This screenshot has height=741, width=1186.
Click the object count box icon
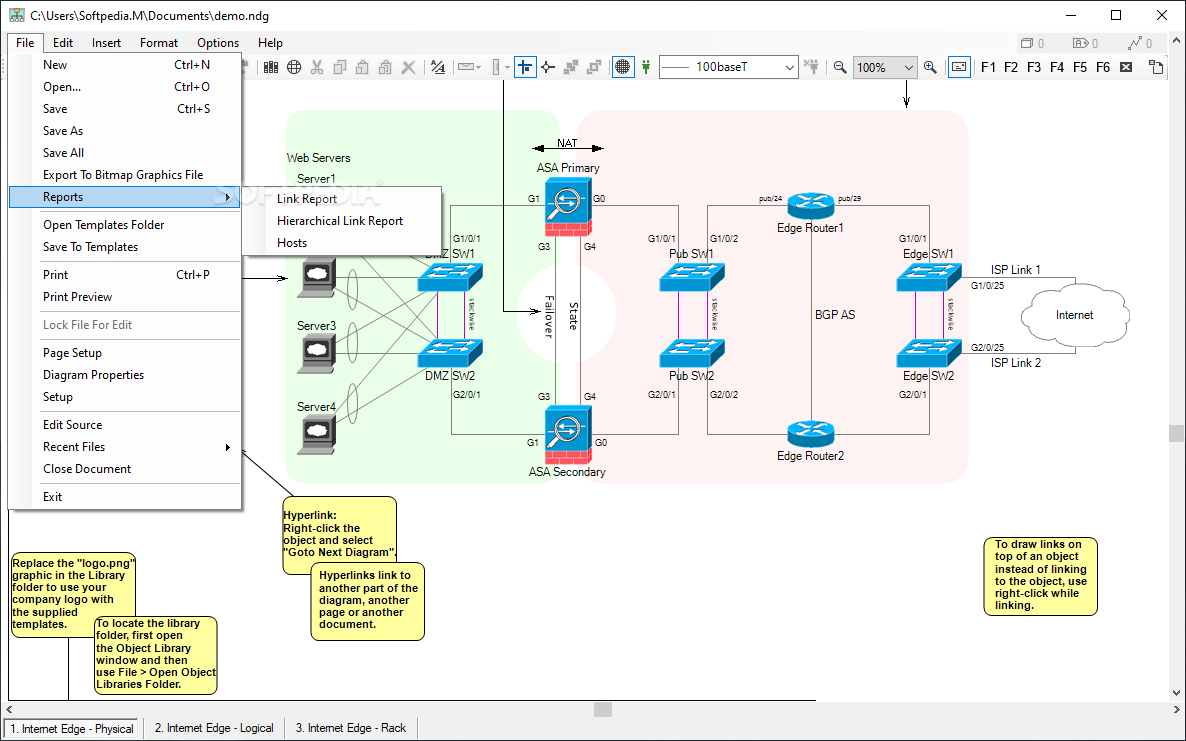tap(1027, 43)
